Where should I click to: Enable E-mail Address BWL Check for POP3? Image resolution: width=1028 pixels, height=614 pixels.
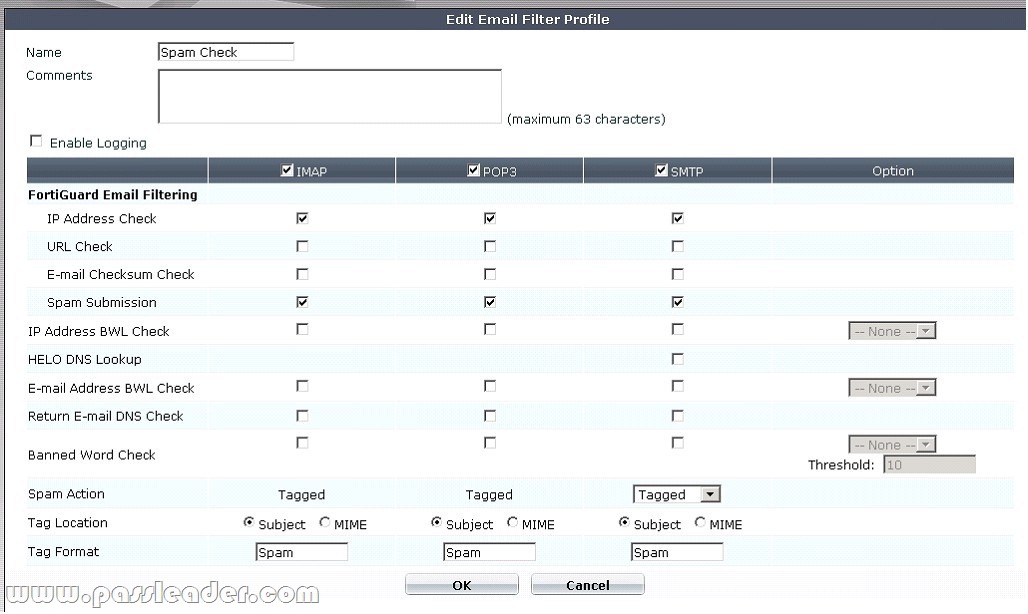tap(490, 386)
